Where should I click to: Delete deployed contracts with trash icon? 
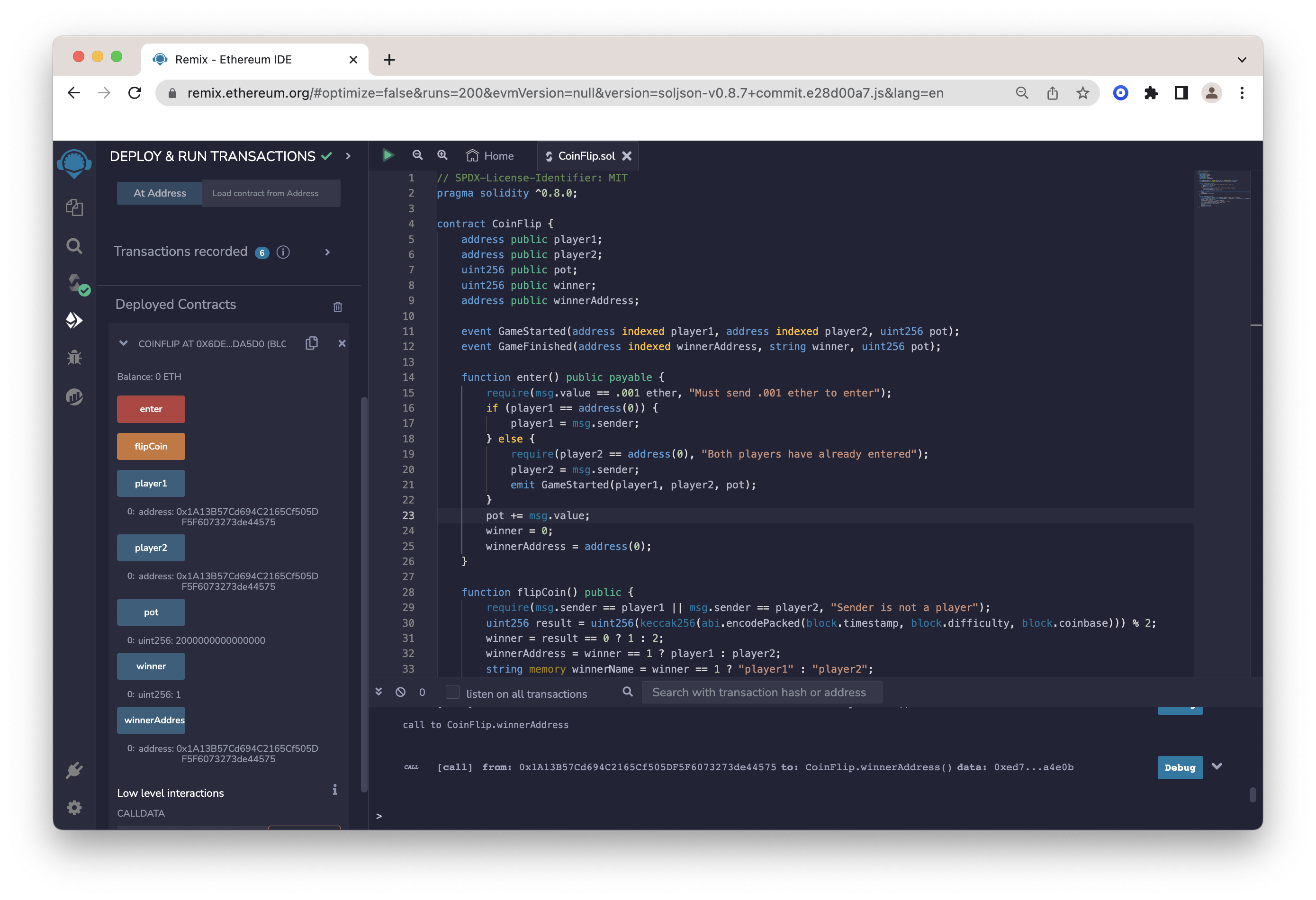tap(337, 306)
